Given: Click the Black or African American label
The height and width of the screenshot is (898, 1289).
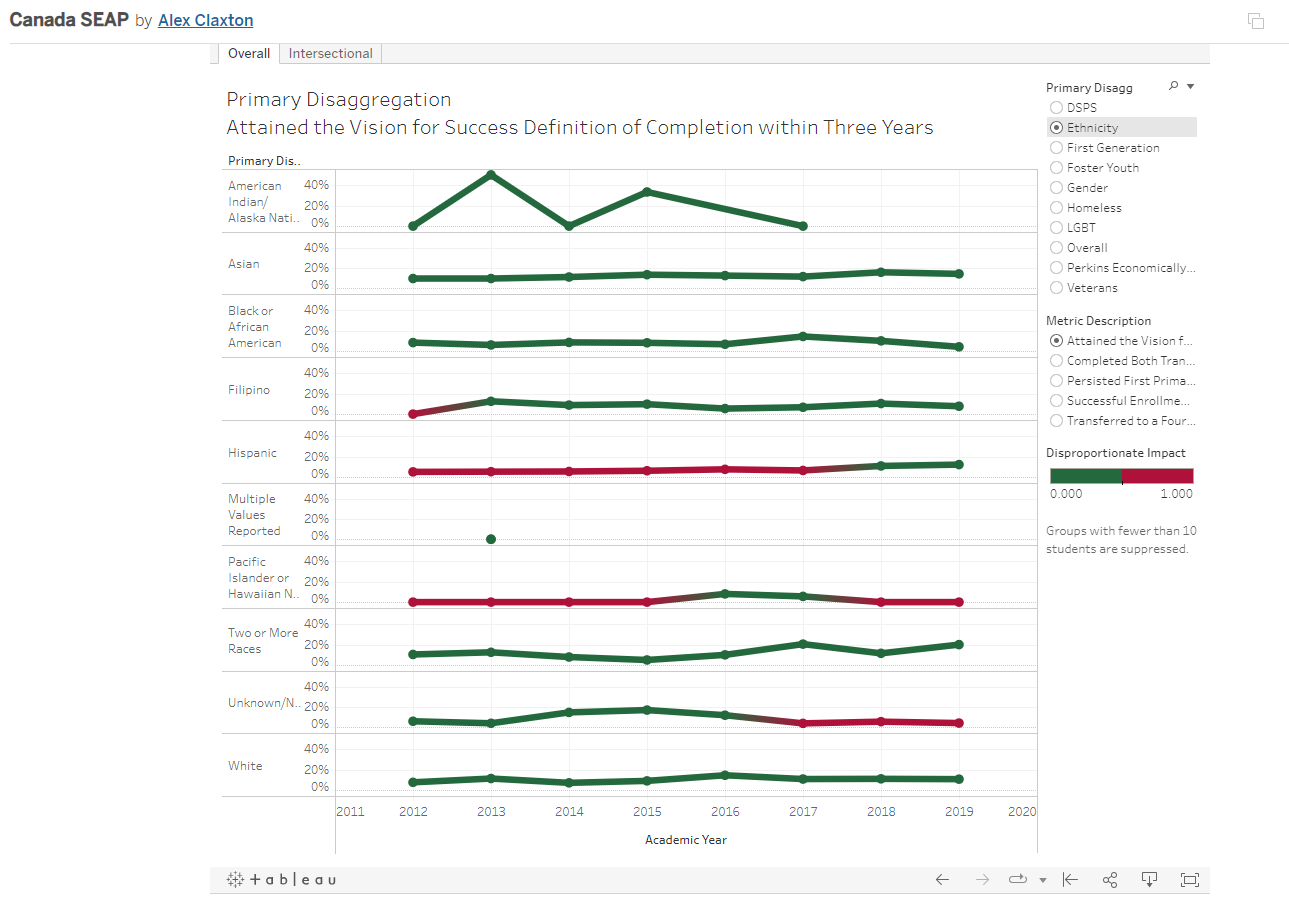Looking at the screenshot, I should (255, 327).
